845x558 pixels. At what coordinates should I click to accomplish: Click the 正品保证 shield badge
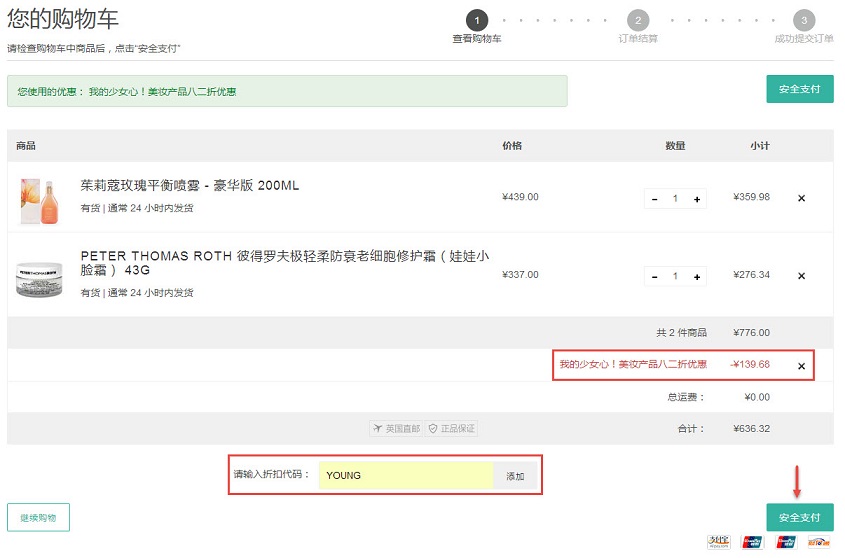coord(452,429)
